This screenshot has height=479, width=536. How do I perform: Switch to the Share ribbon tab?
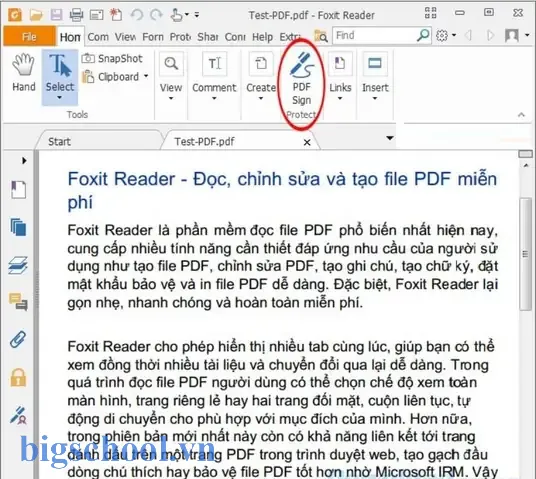pyautogui.click(x=207, y=37)
